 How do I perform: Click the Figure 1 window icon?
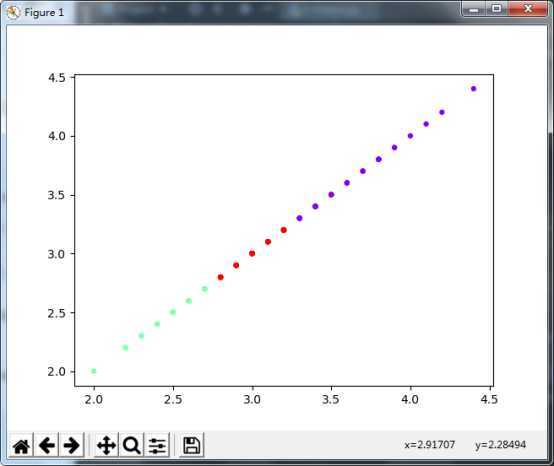(13, 13)
